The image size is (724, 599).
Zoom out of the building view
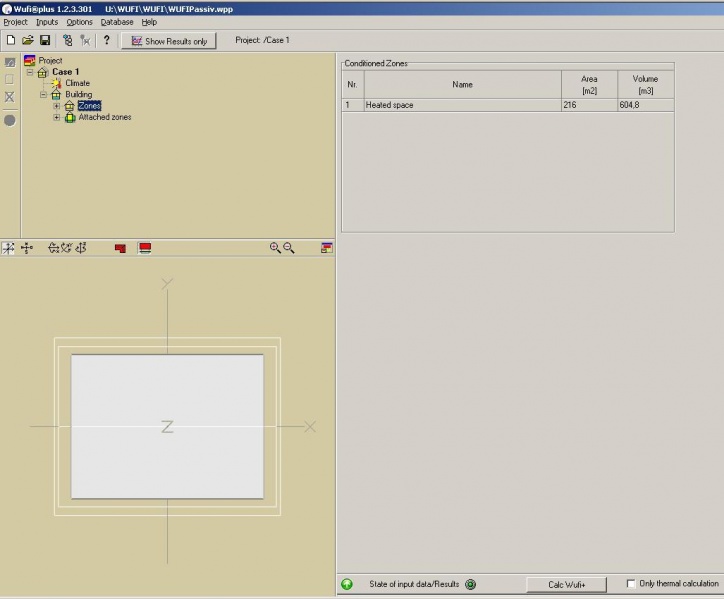click(x=289, y=248)
